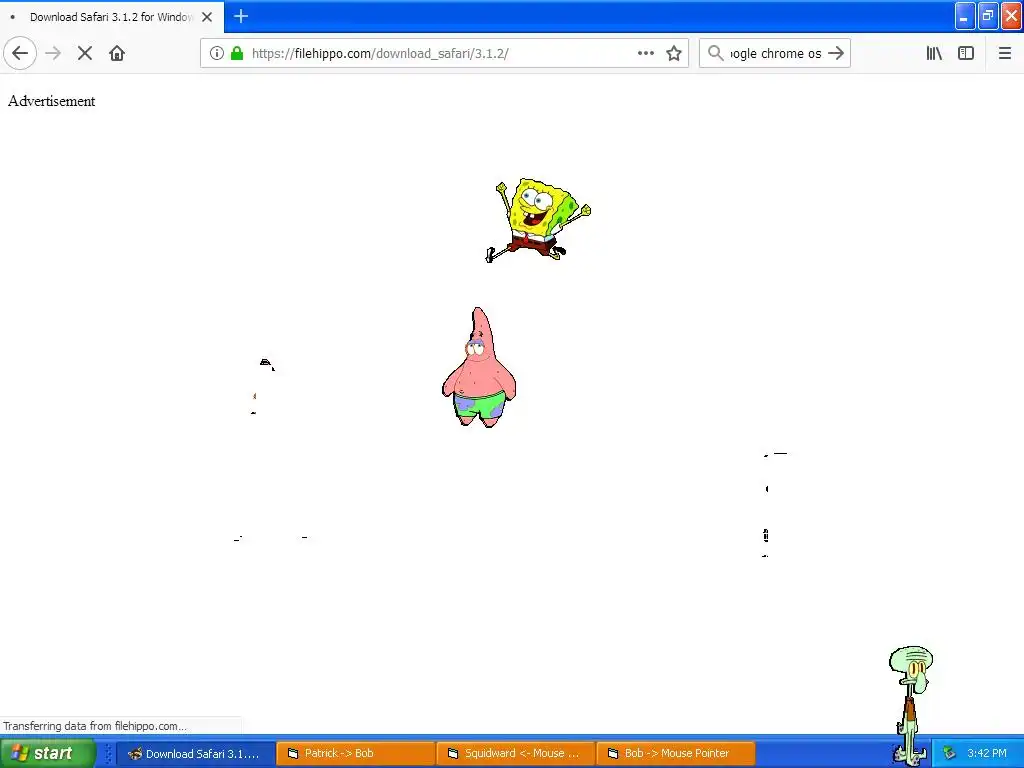
Task: Click 'Transferring data from filehippo.com' status text
Action: [95, 726]
